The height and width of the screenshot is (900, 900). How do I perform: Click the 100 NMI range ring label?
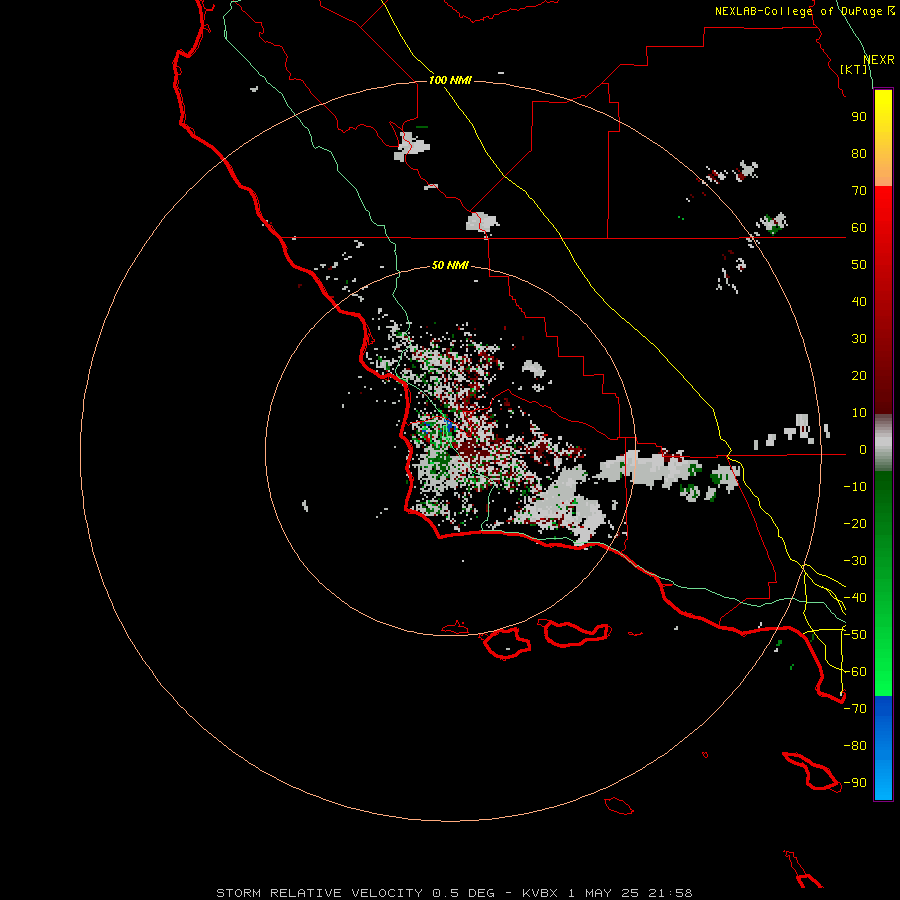click(450, 80)
